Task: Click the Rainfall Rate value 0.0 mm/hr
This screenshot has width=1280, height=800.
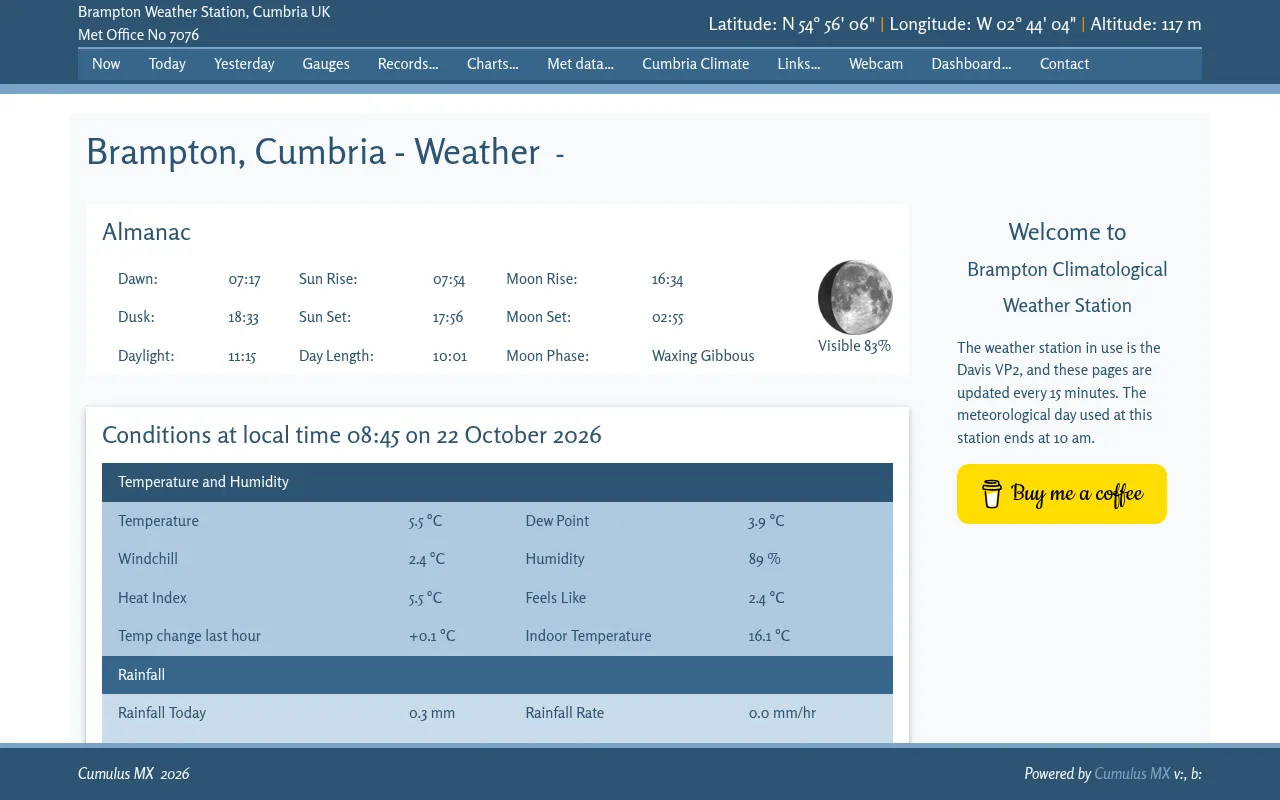Action: pos(782,713)
